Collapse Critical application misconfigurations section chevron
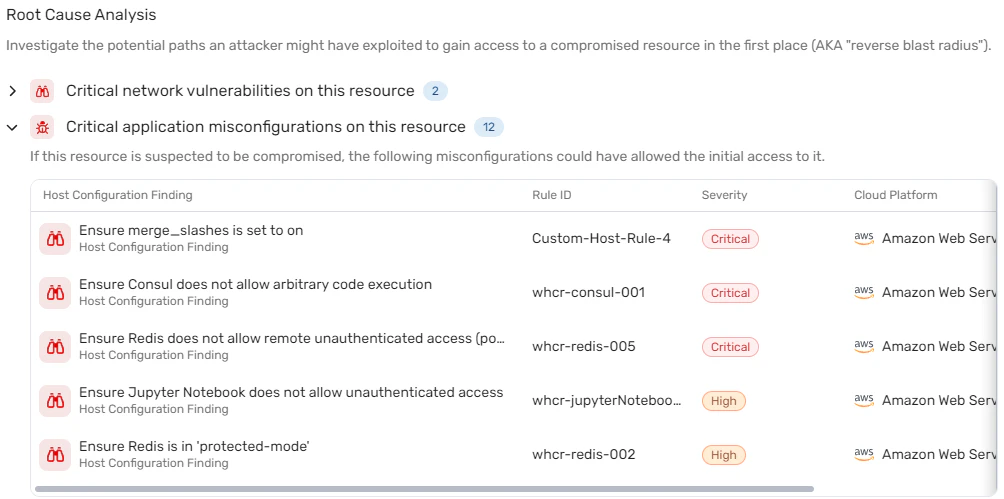Viewport: 1004px width, 499px height. 12,127
